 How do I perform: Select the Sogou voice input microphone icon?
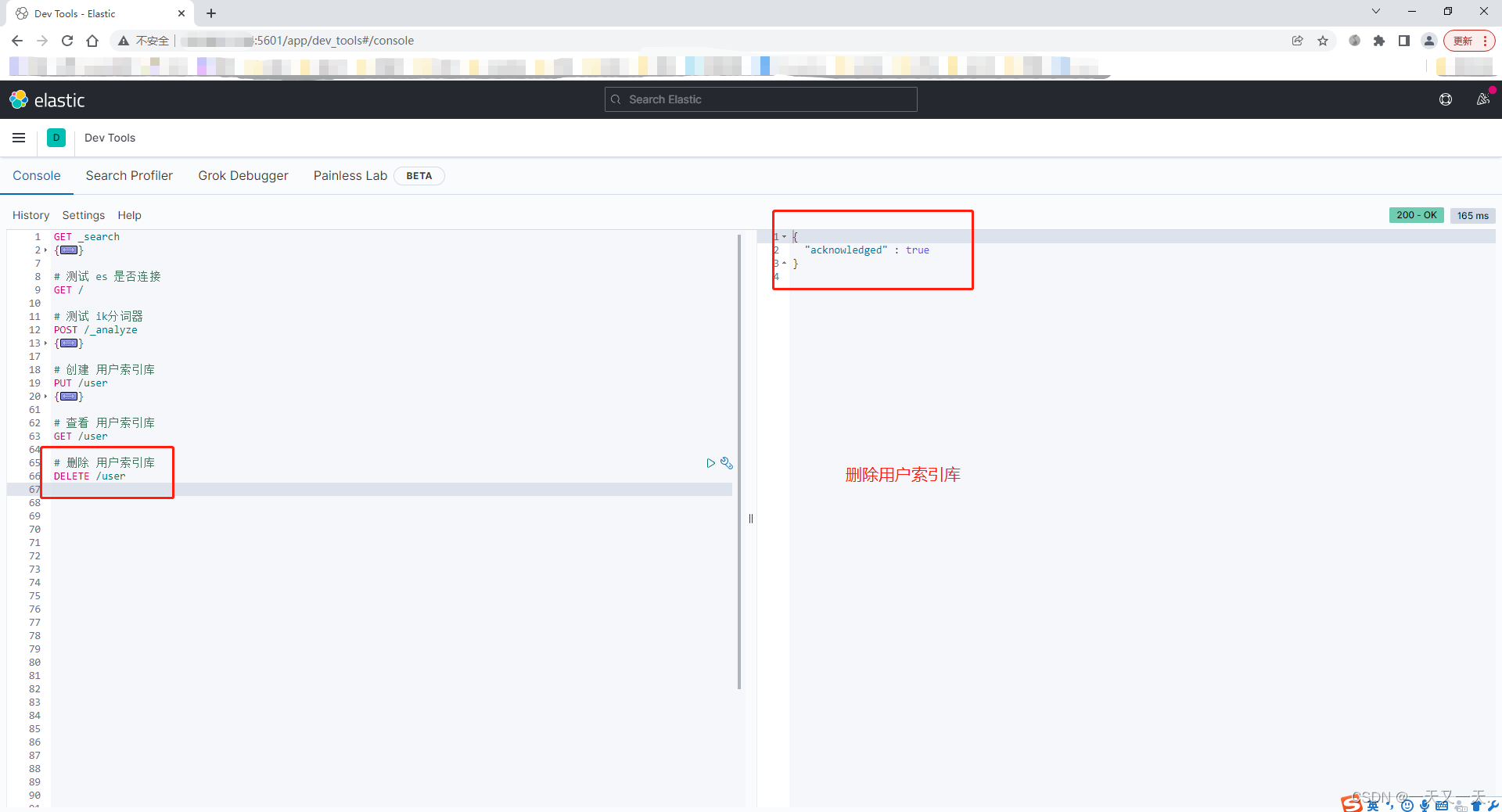click(1425, 804)
